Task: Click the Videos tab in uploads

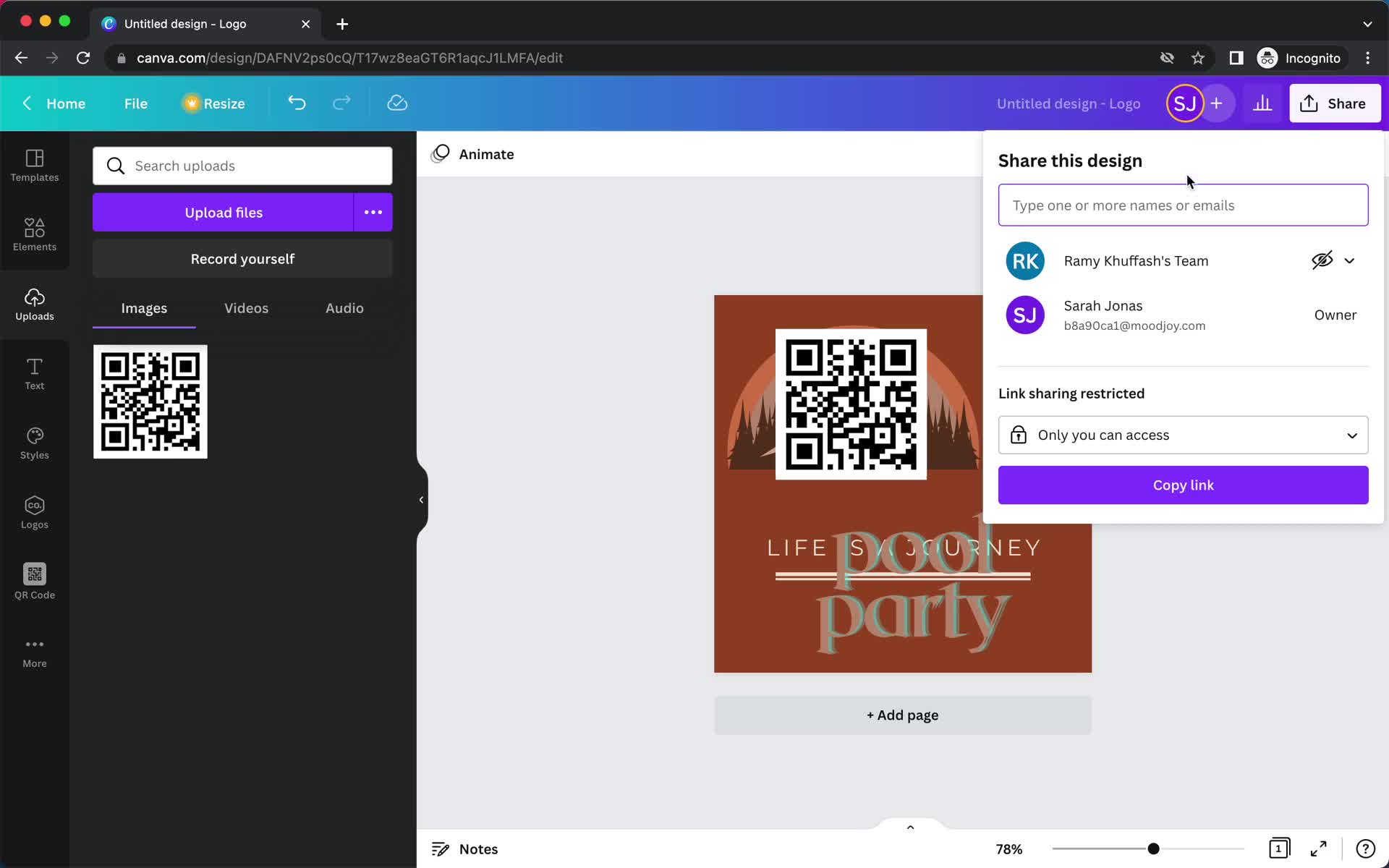Action: pos(246,308)
